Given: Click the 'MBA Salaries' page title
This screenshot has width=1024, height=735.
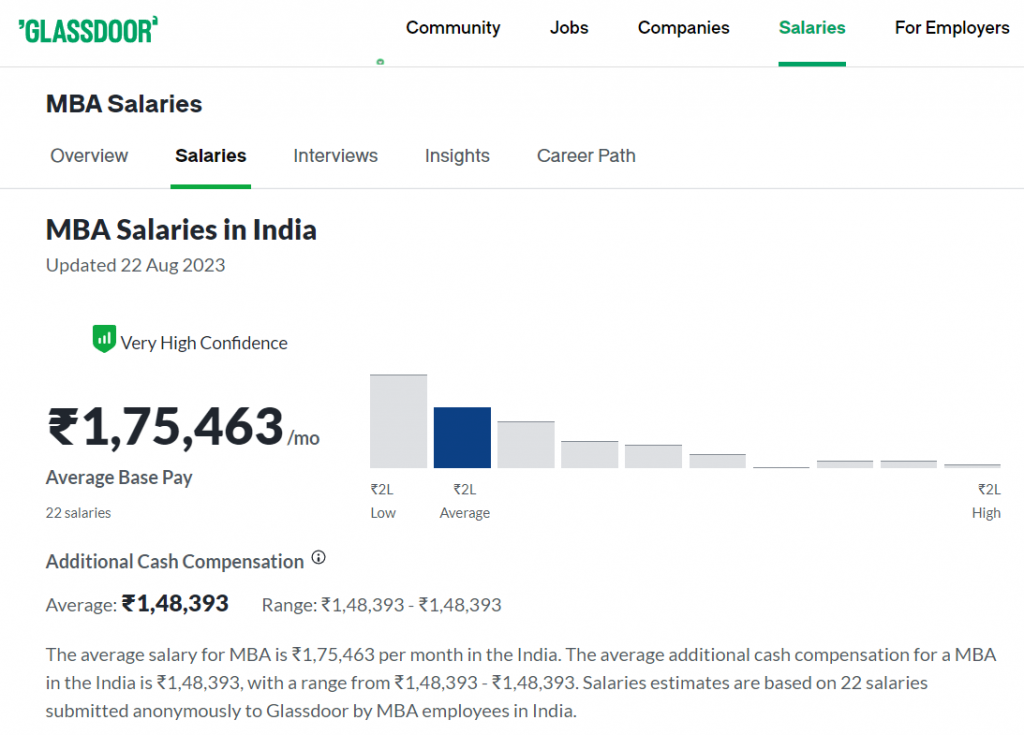Looking at the screenshot, I should pos(124,104).
